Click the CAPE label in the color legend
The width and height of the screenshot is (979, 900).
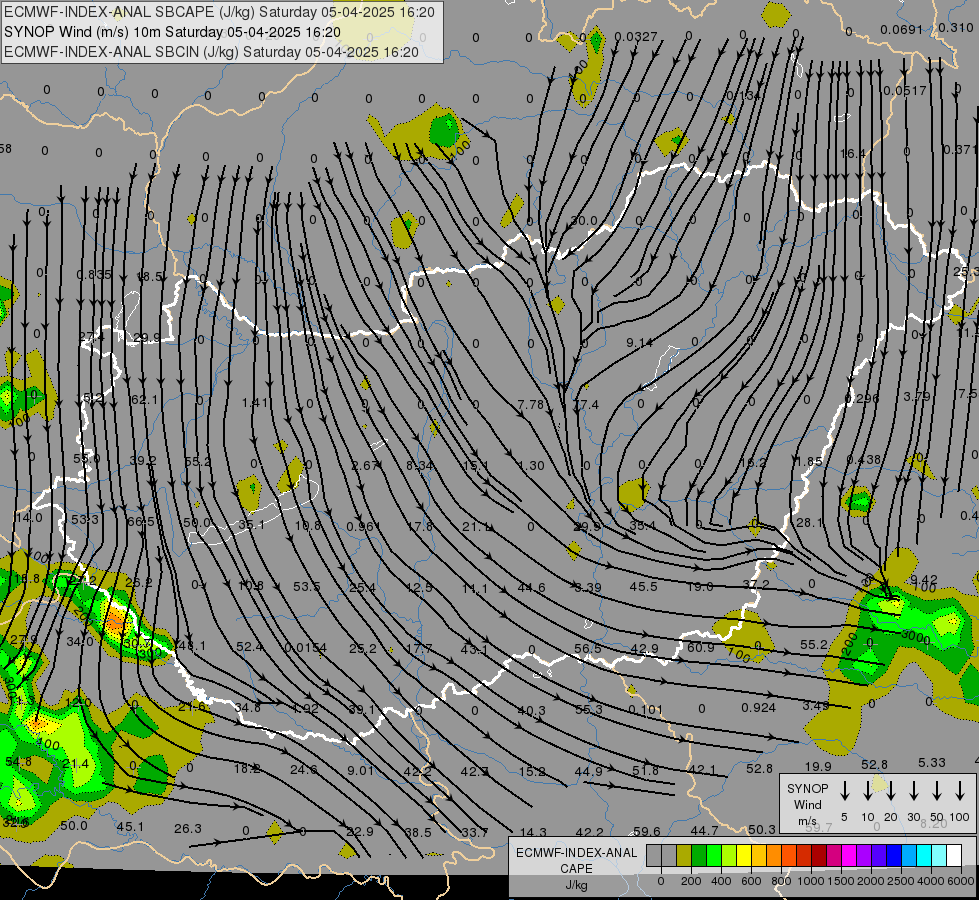[x=576, y=869]
